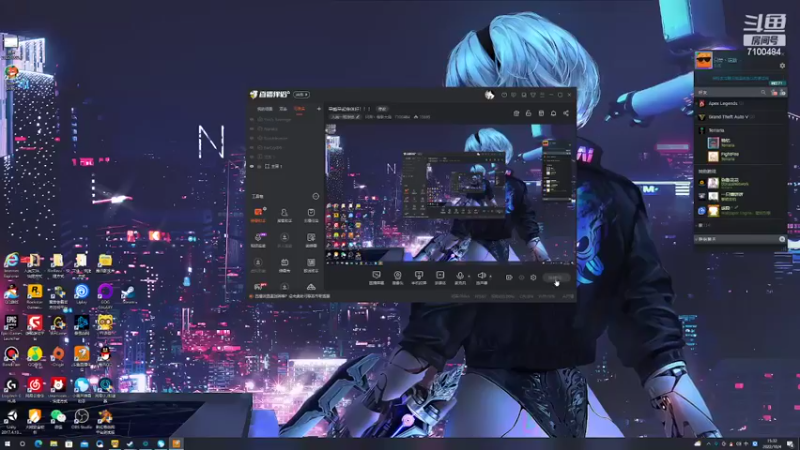Switch to red active scene tab

point(299,109)
